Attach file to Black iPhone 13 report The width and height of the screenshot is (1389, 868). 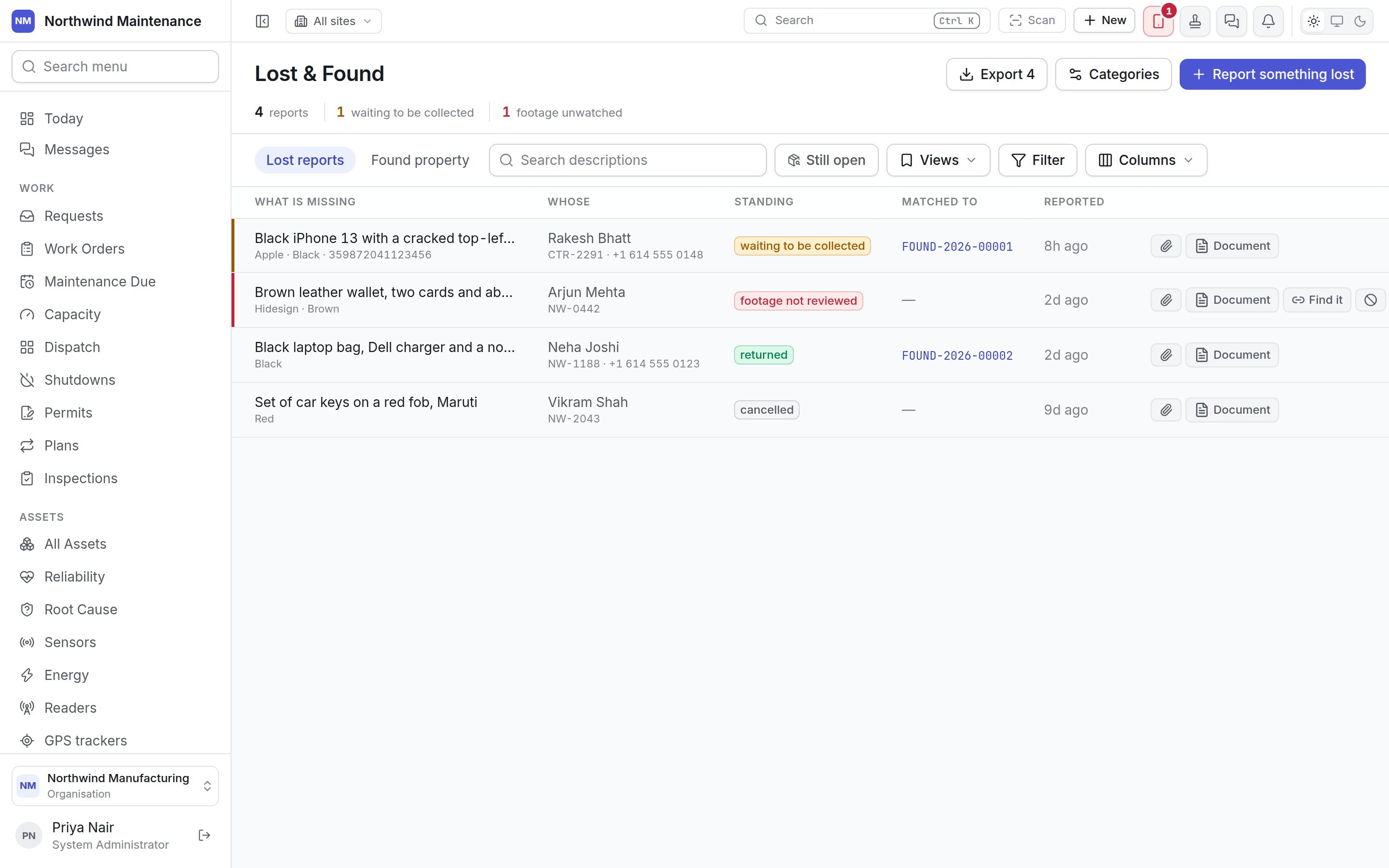pos(1166,246)
